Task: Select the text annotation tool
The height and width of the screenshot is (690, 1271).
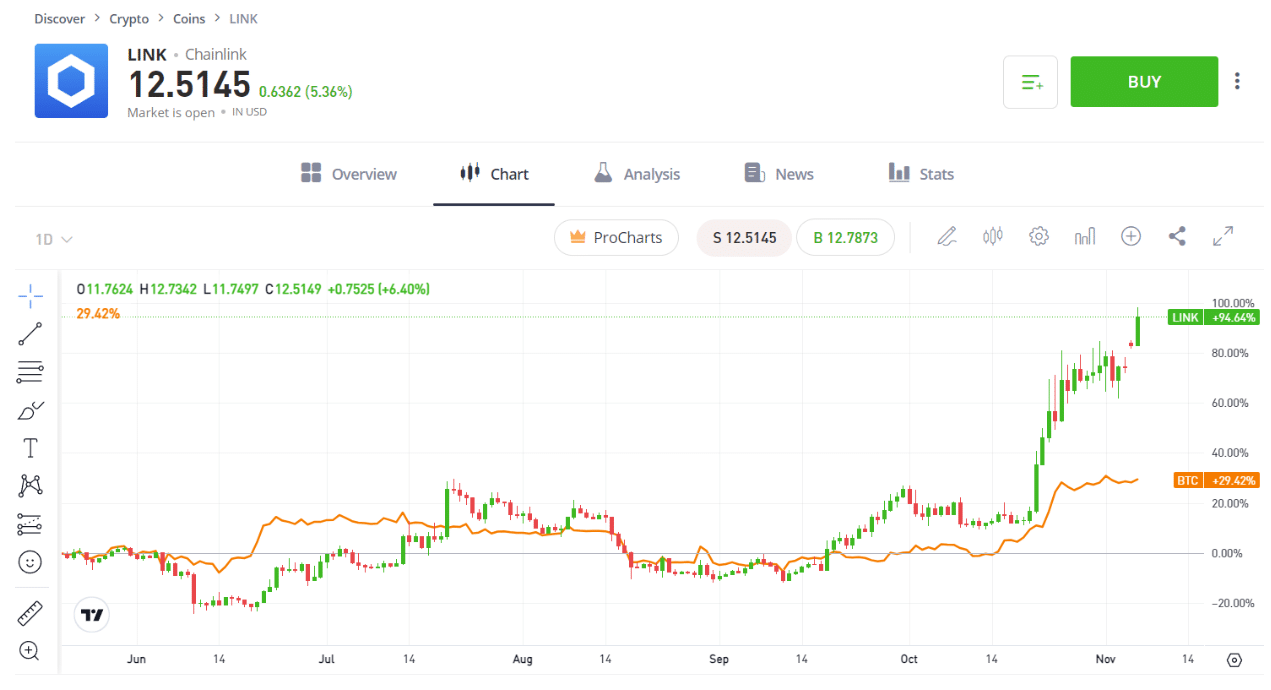Action: [x=30, y=448]
